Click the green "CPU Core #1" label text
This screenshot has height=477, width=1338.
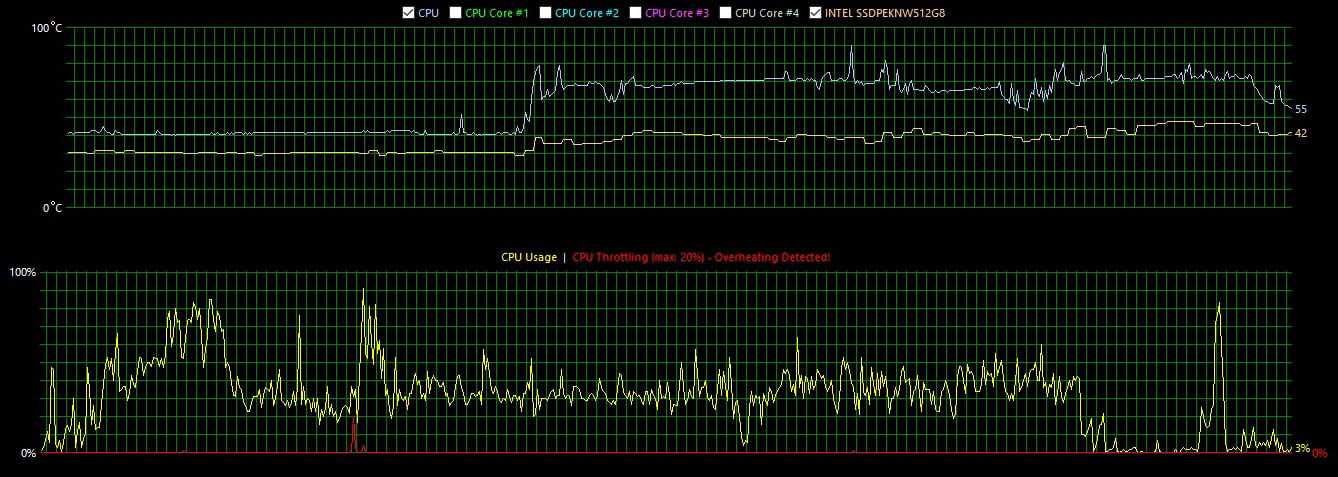point(497,13)
